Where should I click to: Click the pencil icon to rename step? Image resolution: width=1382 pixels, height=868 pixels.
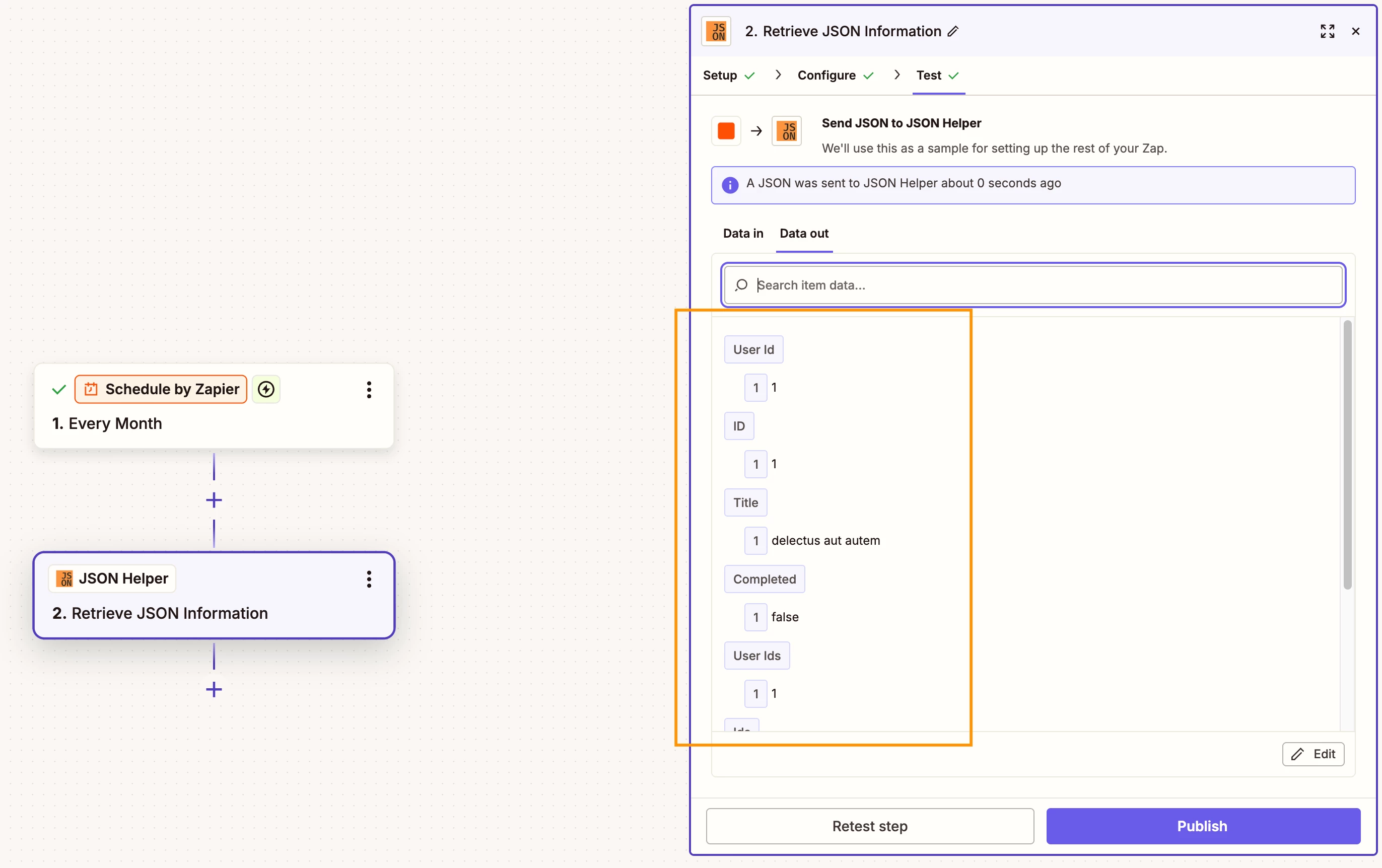(x=953, y=32)
